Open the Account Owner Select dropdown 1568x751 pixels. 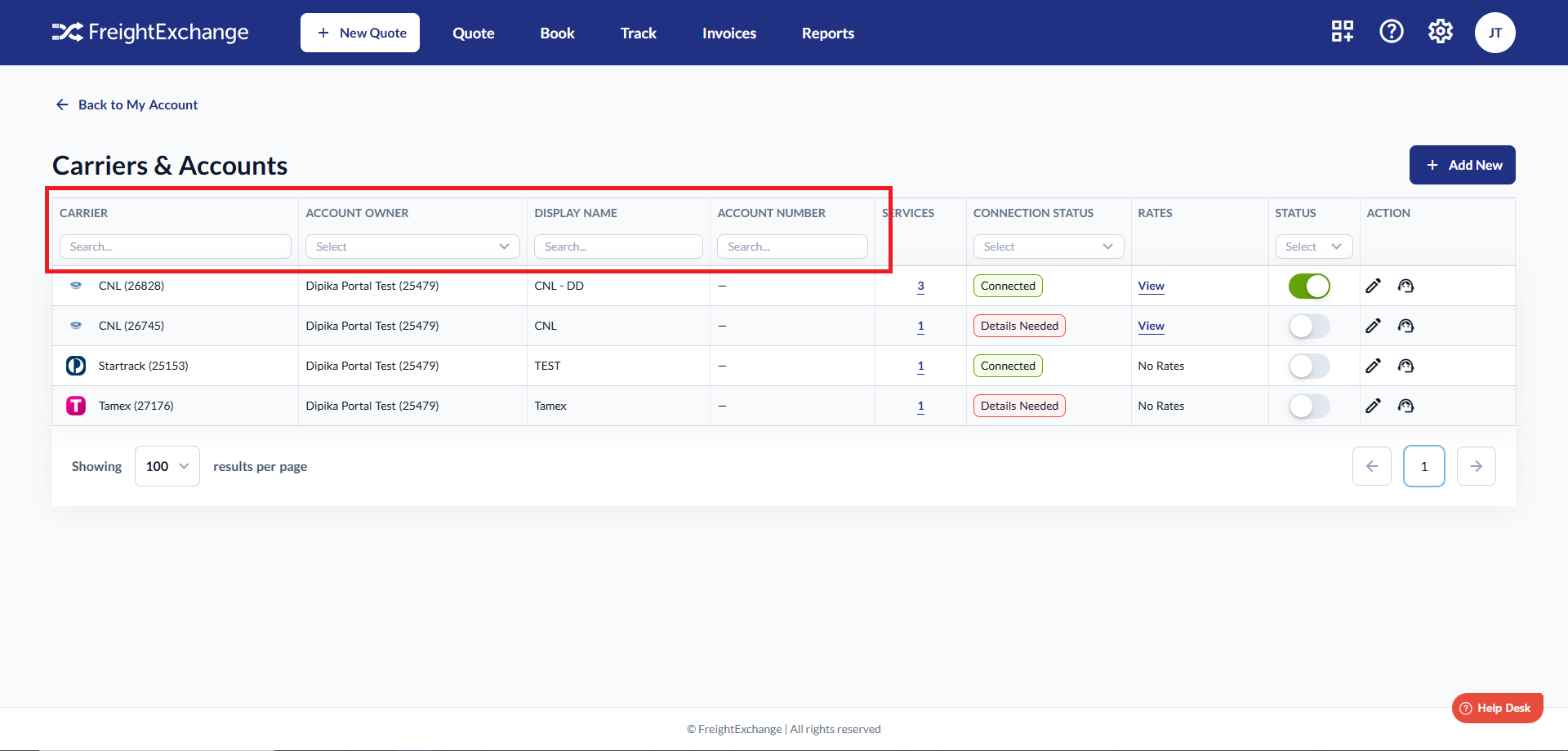(412, 247)
